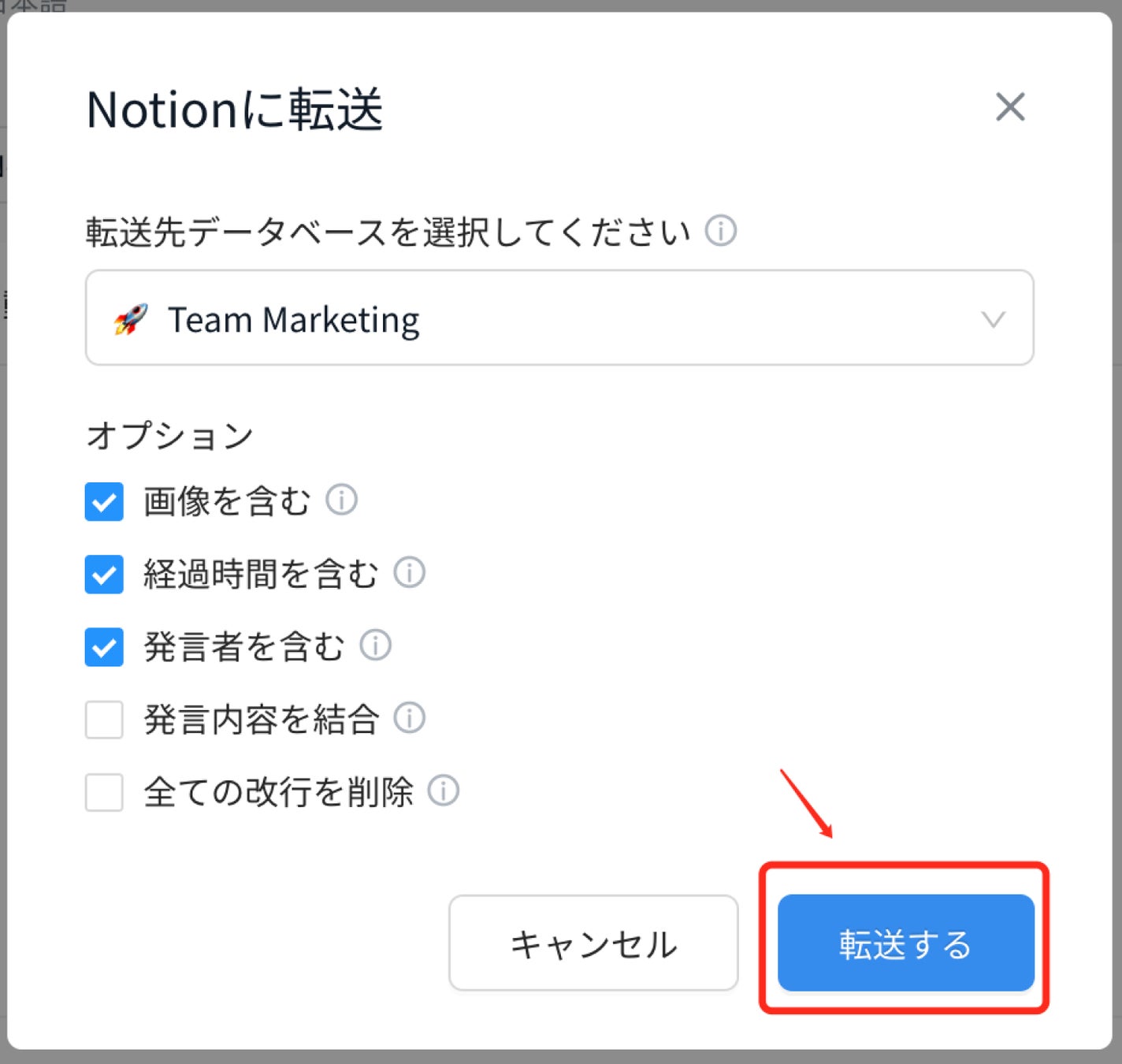Enable the 全ての改行を削除 checkbox
The height and width of the screenshot is (1064, 1122).
click(104, 792)
